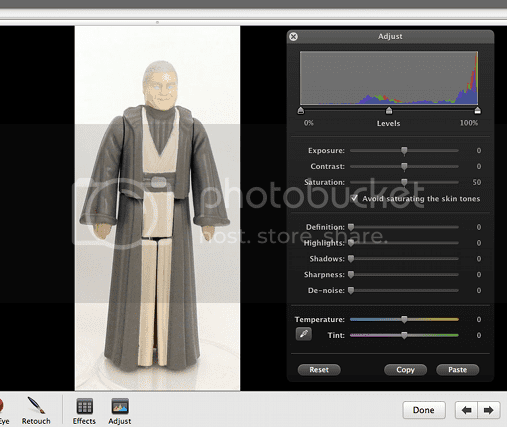Click the Levels label
Viewport: 507px width, 427px height.
(388, 123)
